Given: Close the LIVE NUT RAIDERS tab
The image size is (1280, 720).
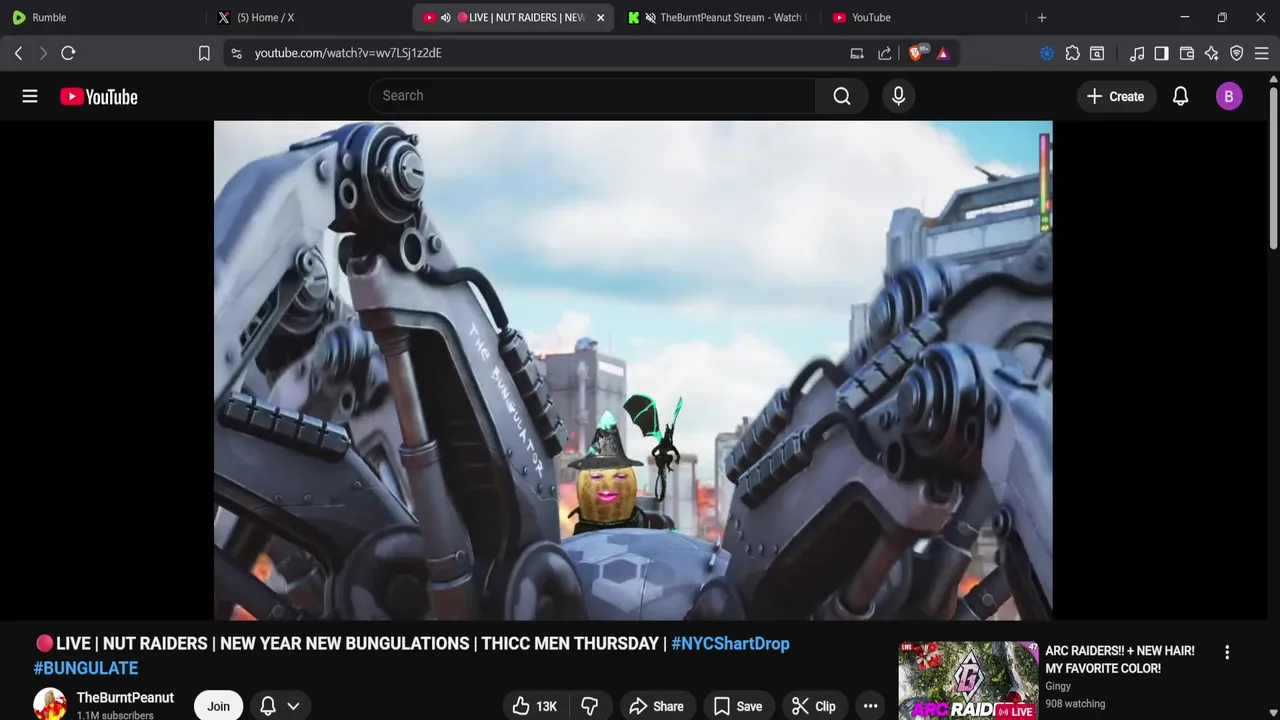Looking at the screenshot, I should coord(600,17).
